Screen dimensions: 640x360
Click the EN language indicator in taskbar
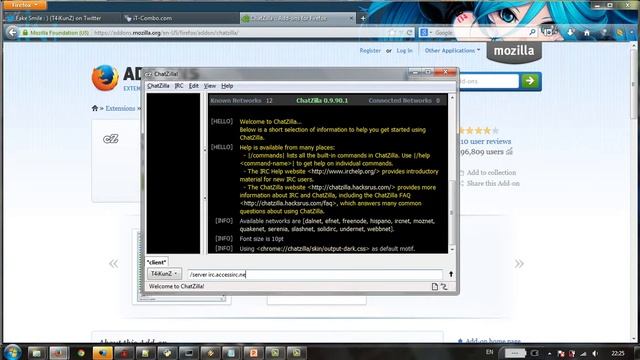(x=489, y=352)
